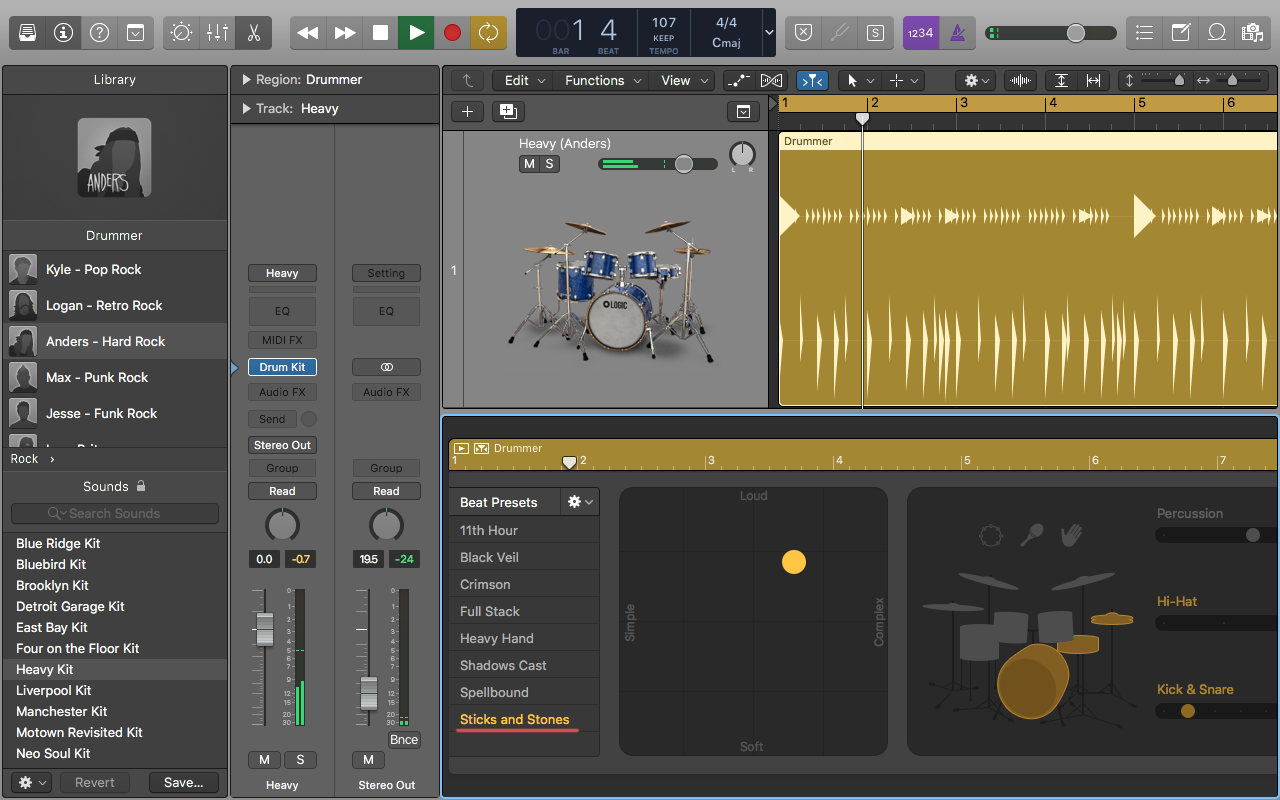Open Editors scissors icon
Viewport: 1280px width, 800px height.
pyautogui.click(x=253, y=33)
